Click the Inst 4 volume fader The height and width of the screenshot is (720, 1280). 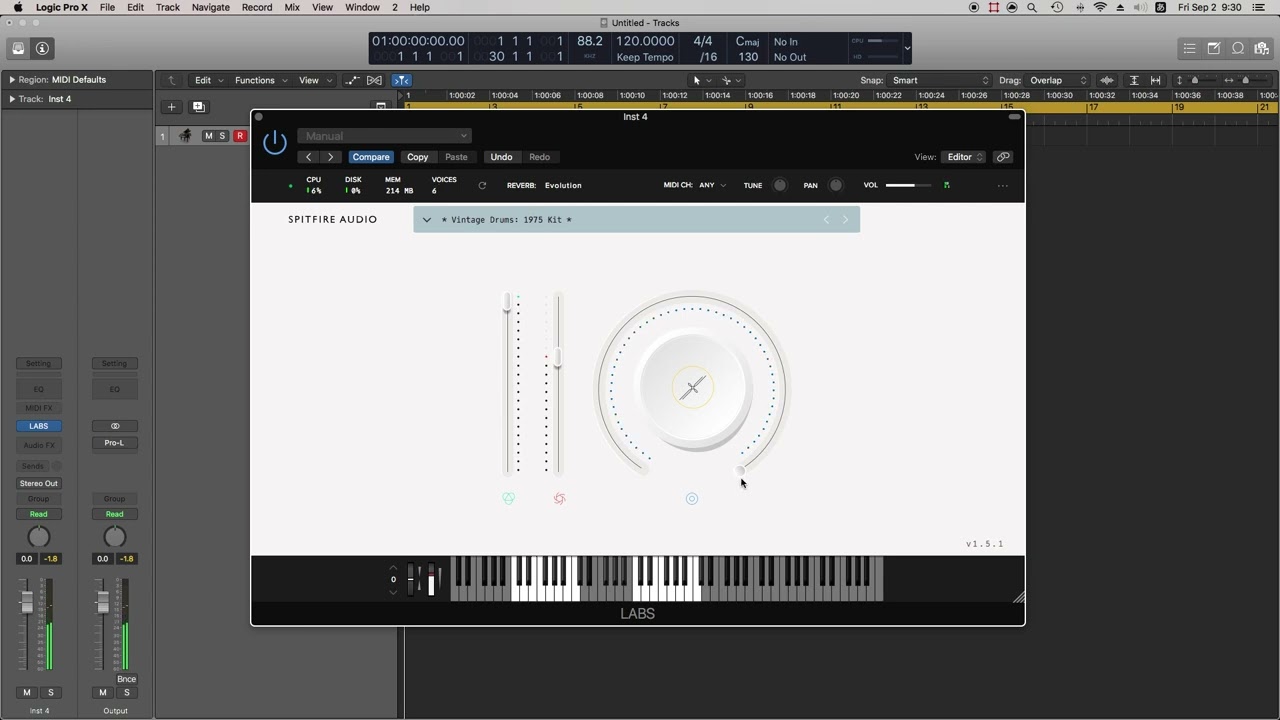click(27, 601)
